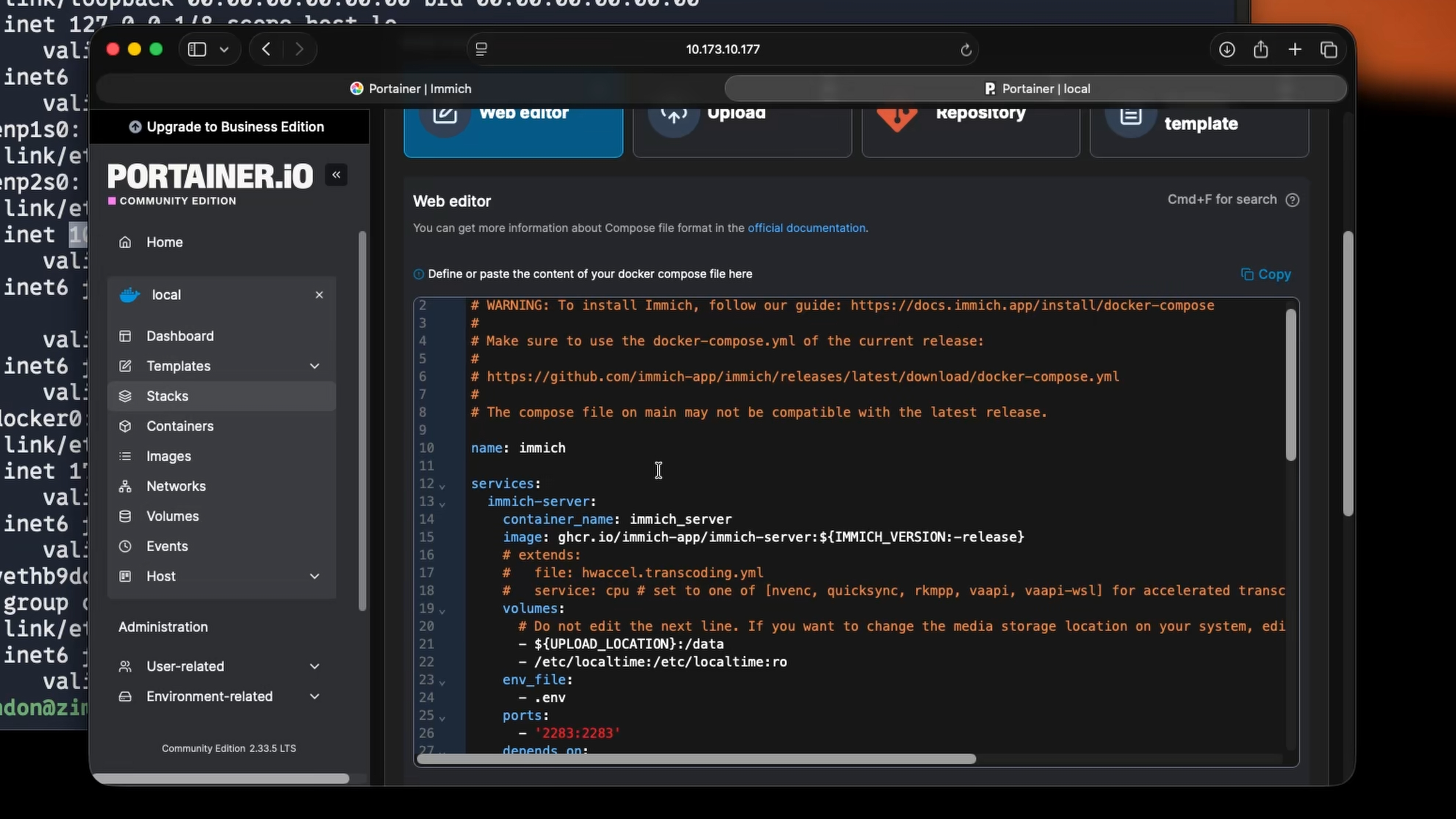The height and width of the screenshot is (819, 1456).
Task: Expand the Host sidebar section
Action: (315, 576)
